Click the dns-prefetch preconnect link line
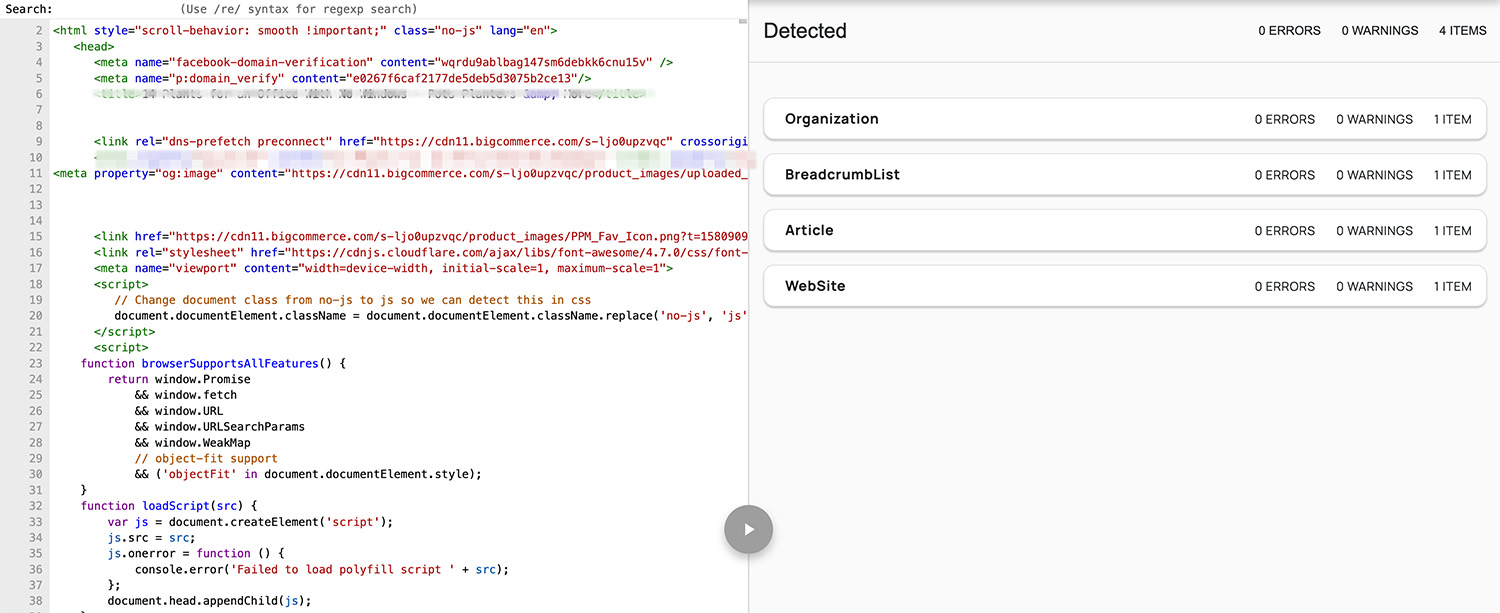Image resolution: width=1500 pixels, height=613 pixels. 420,142
